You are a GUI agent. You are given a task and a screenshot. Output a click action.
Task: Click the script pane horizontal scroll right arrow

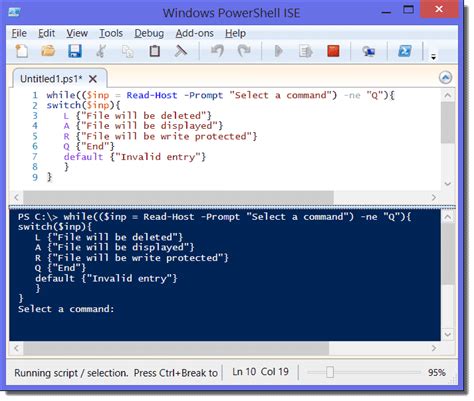point(434,197)
